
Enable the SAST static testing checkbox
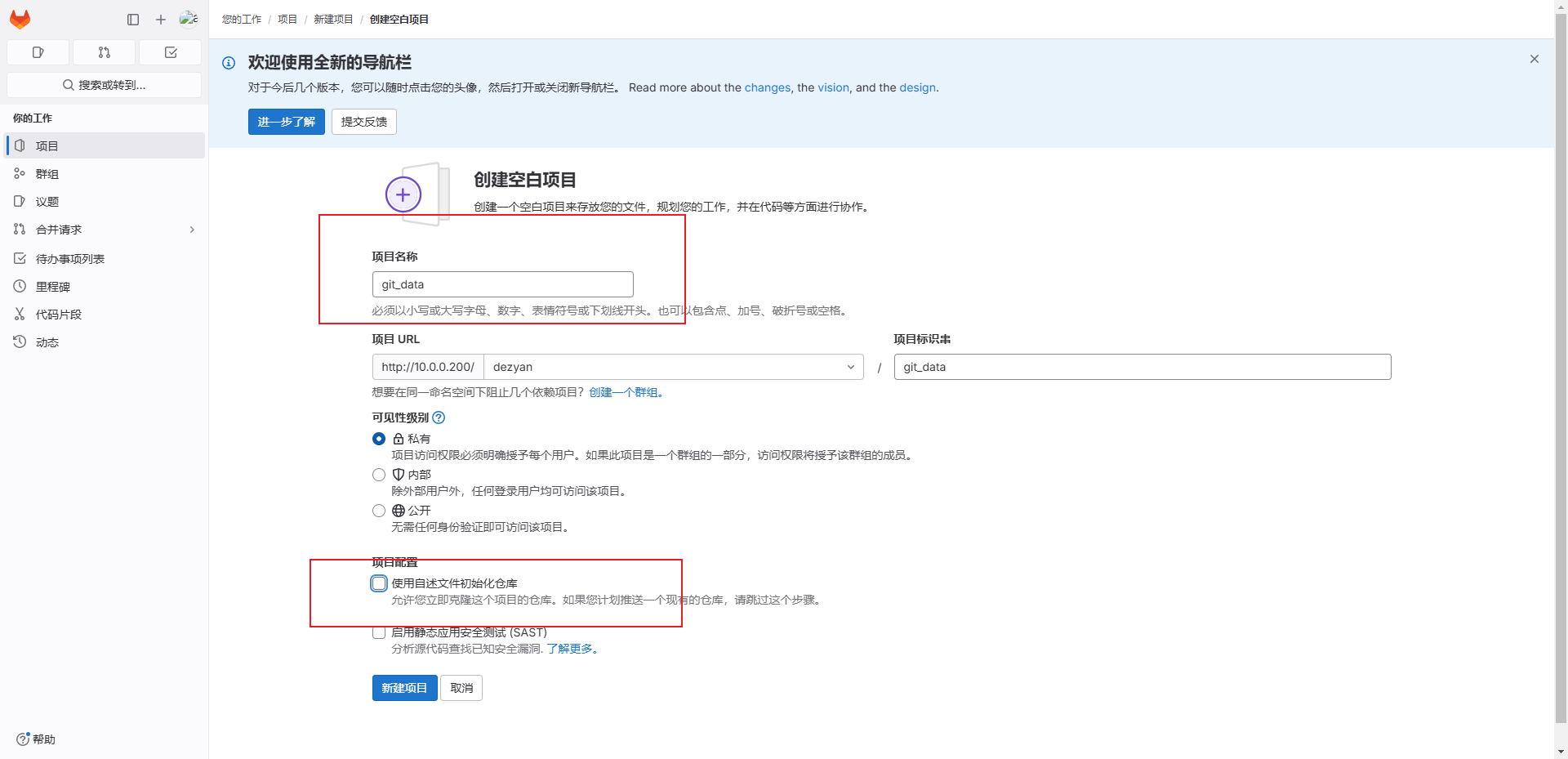tap(379, 632)
